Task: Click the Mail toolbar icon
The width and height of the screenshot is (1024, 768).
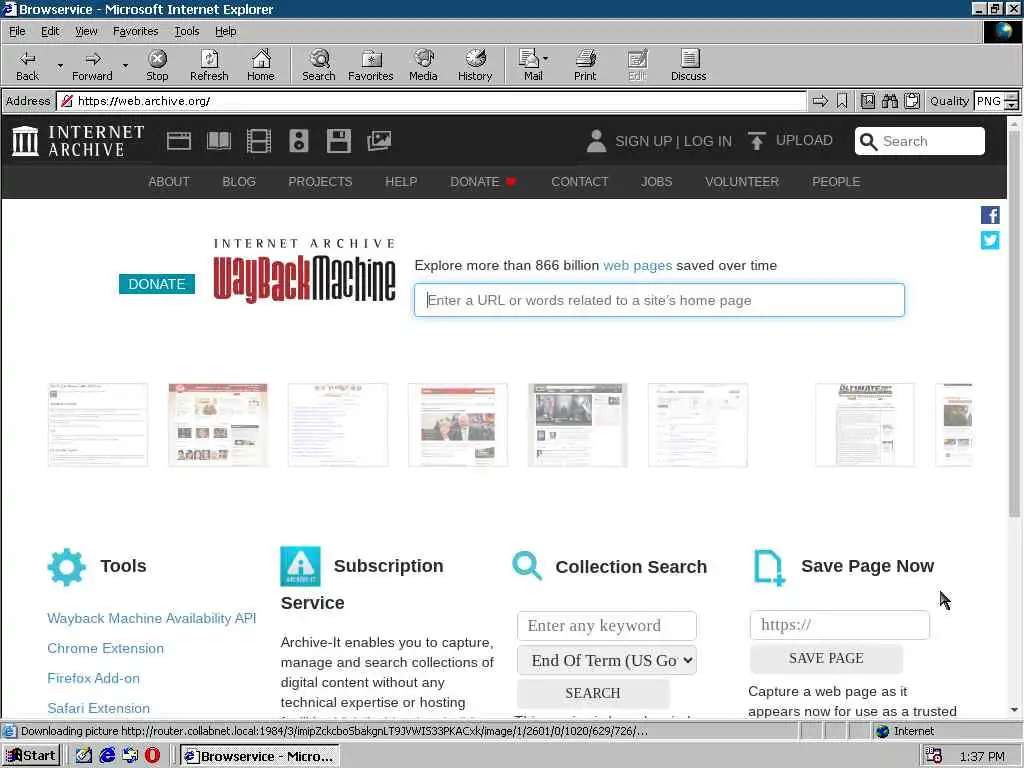Action: tap(530, 65)
